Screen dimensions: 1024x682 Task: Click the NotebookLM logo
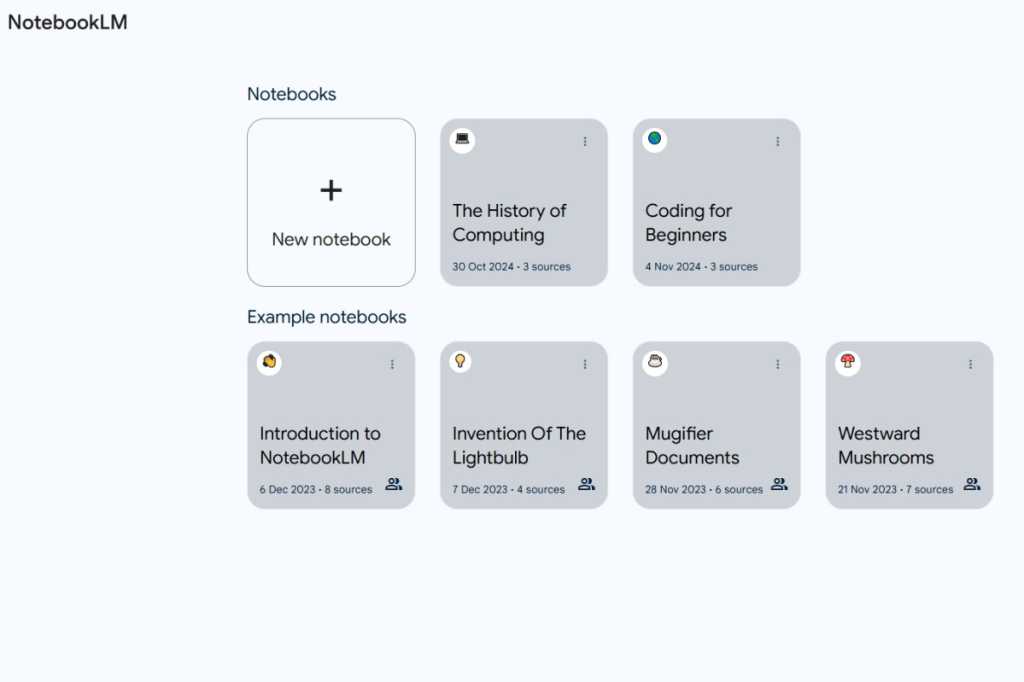coord(67,21)
